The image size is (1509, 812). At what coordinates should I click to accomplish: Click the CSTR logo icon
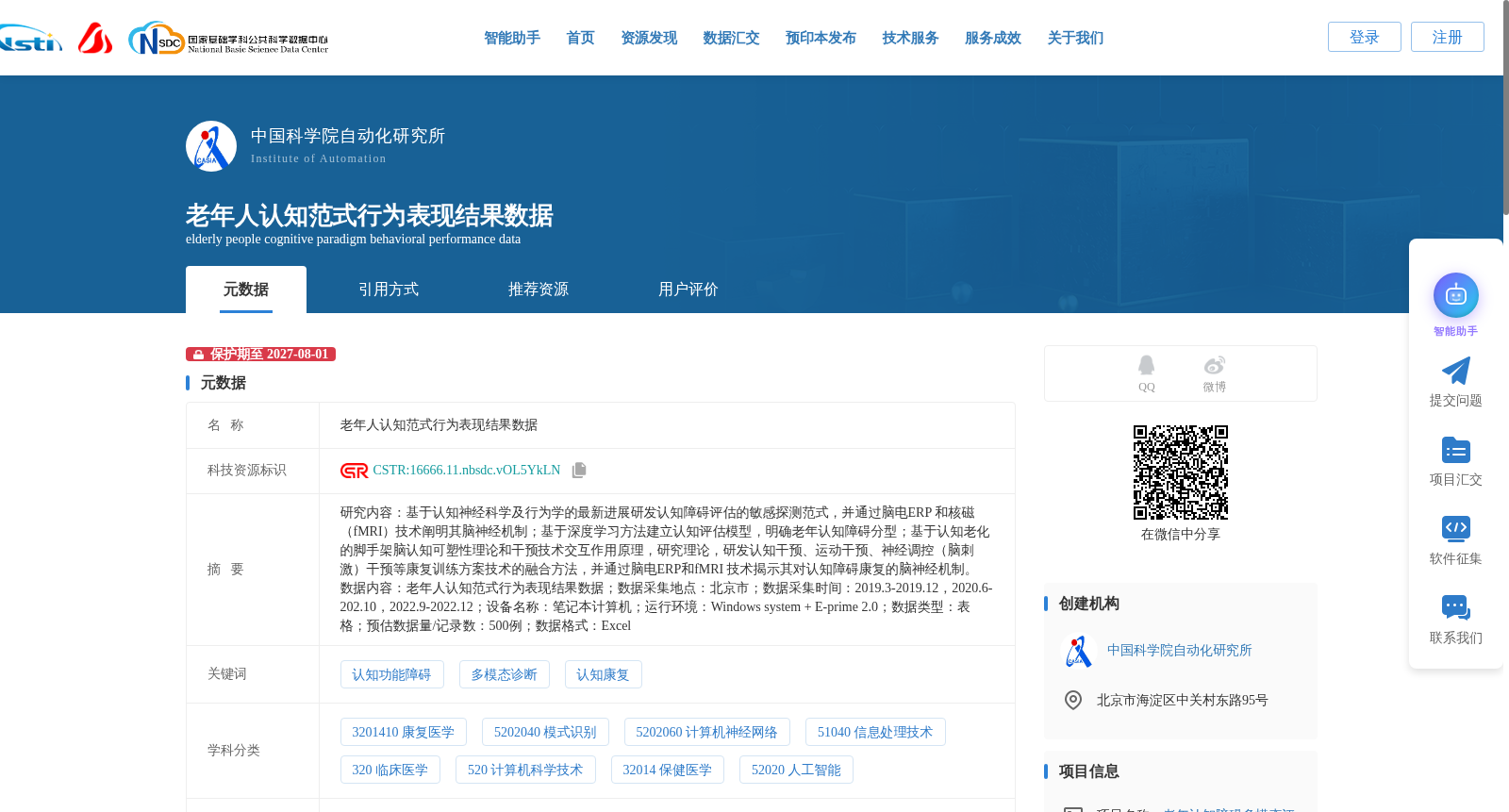coord(355,471)
